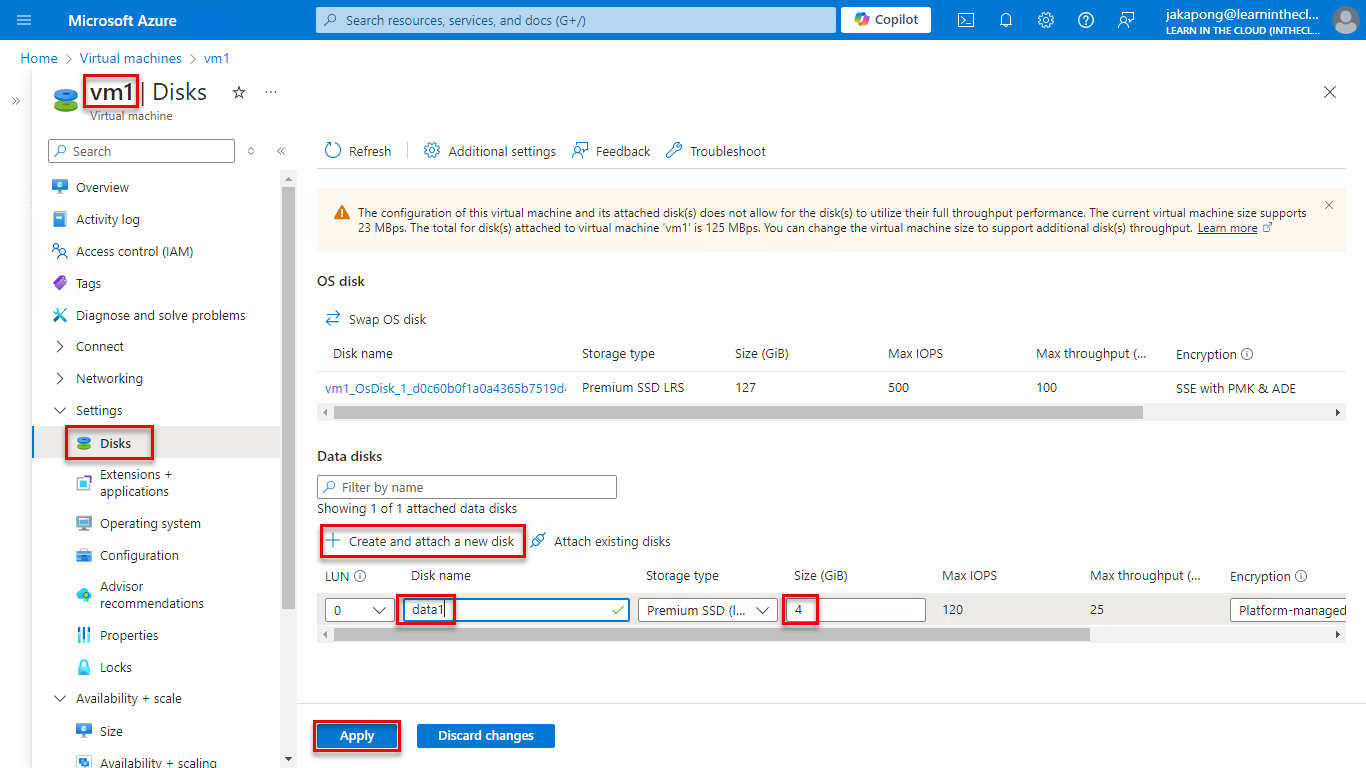Viewport: 1366px width, 768px height.
Task: Open the Platform-managed encryption dropdown
Action: point(1288,610)
